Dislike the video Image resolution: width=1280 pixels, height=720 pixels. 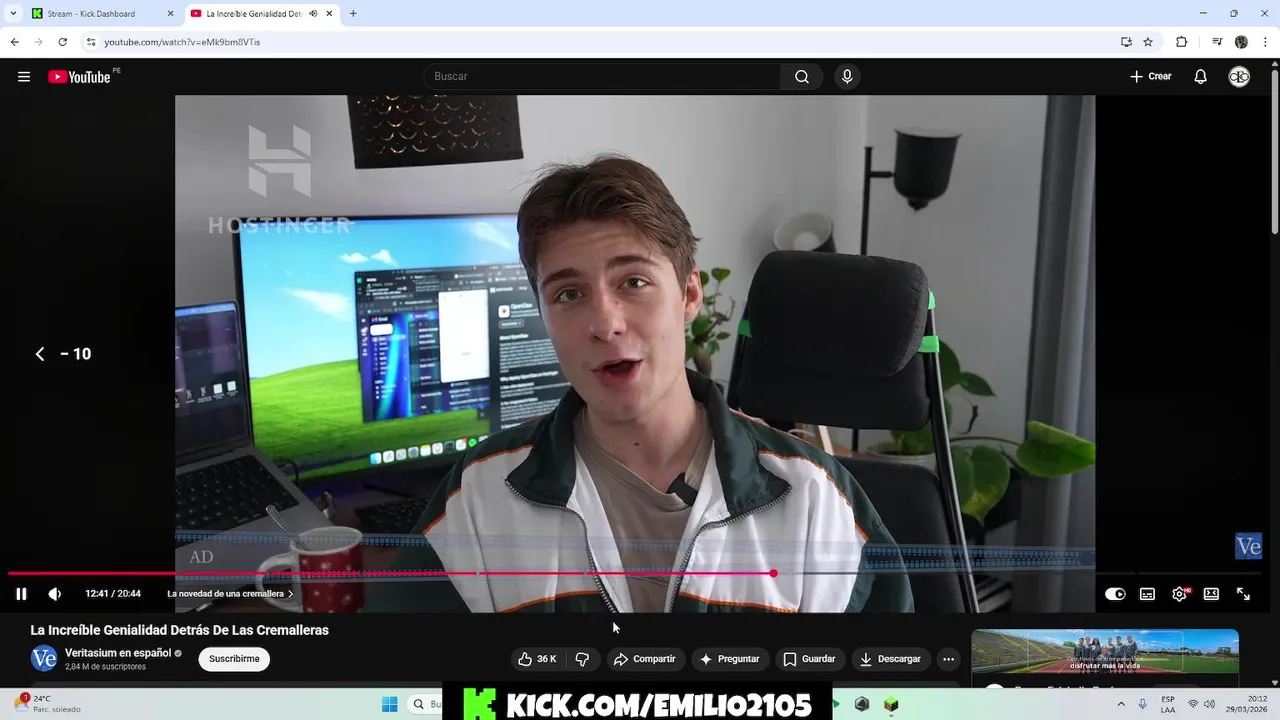[582, 659]
